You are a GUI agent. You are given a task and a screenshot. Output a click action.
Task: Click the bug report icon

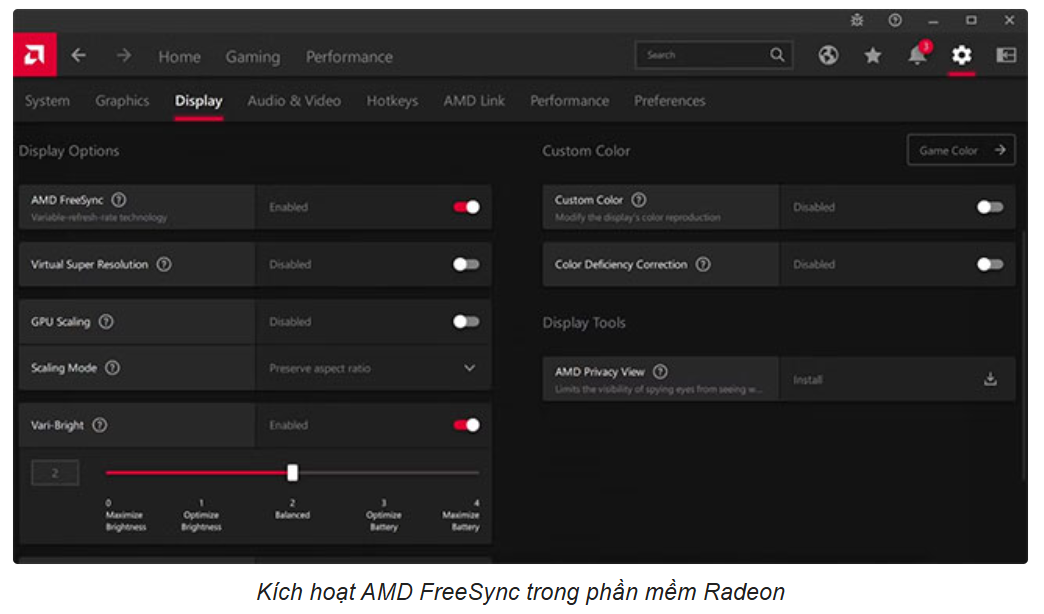[856, 20]
